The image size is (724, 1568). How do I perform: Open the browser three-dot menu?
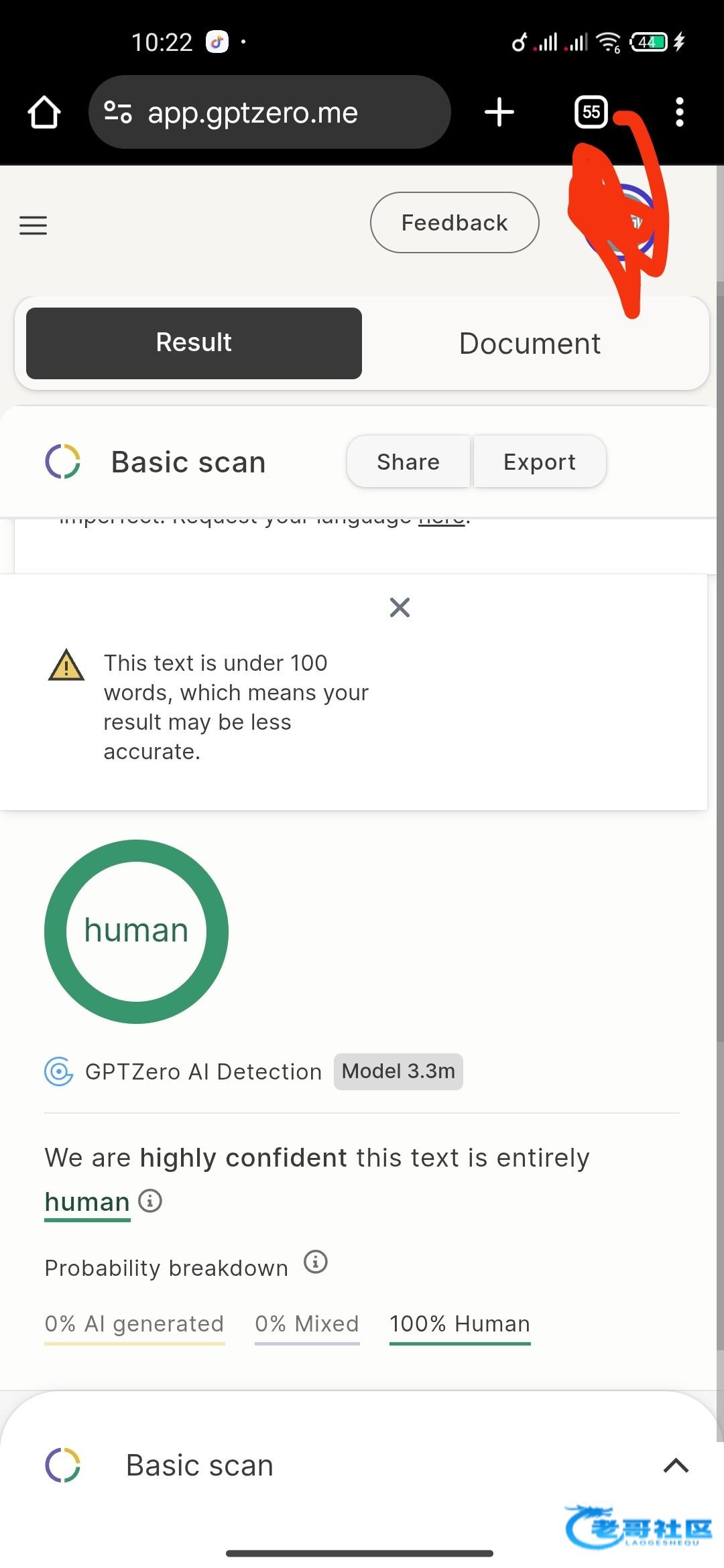coord(679,112)
